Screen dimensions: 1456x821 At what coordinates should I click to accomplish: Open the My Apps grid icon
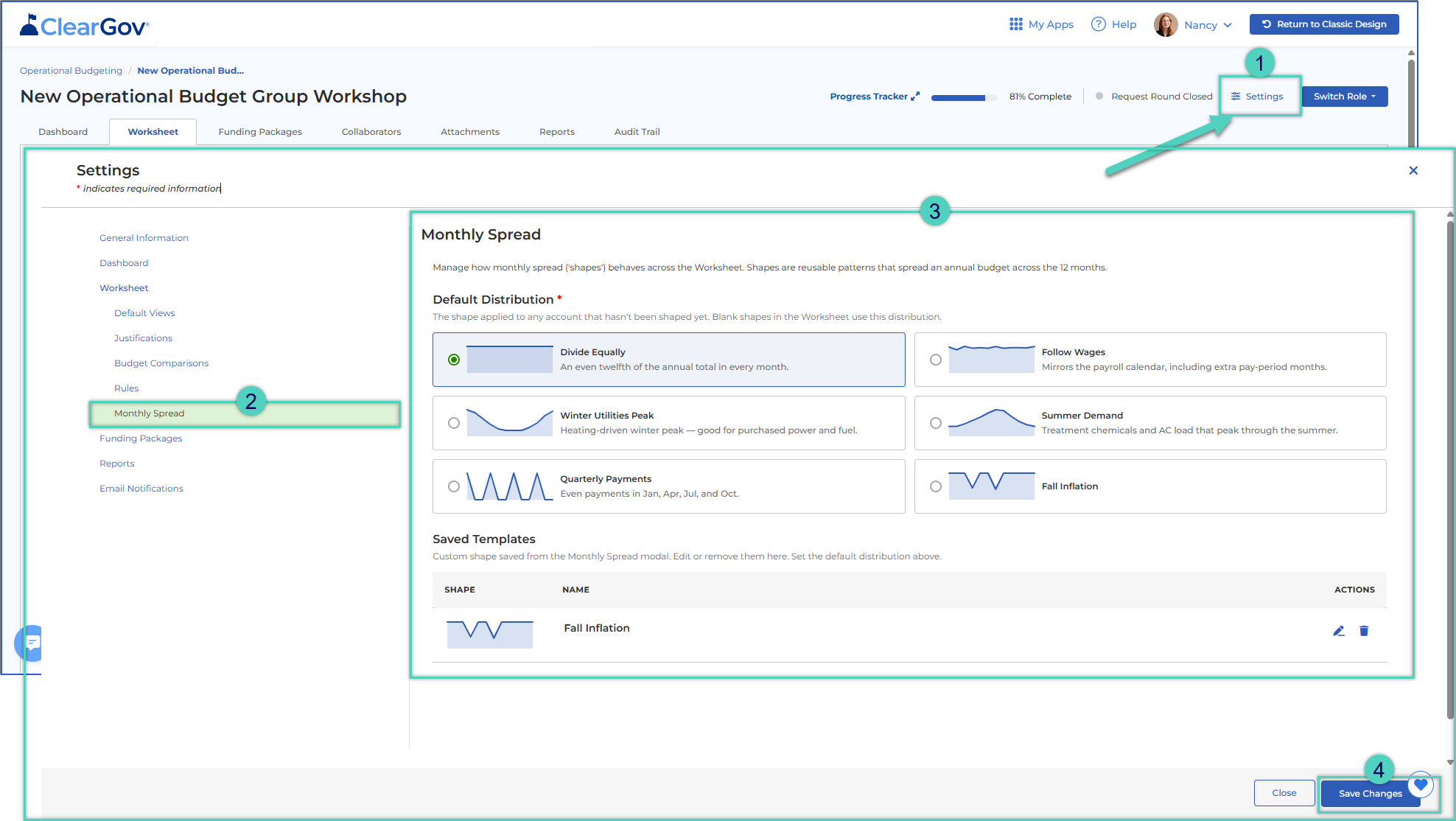tap(1015, 24)
